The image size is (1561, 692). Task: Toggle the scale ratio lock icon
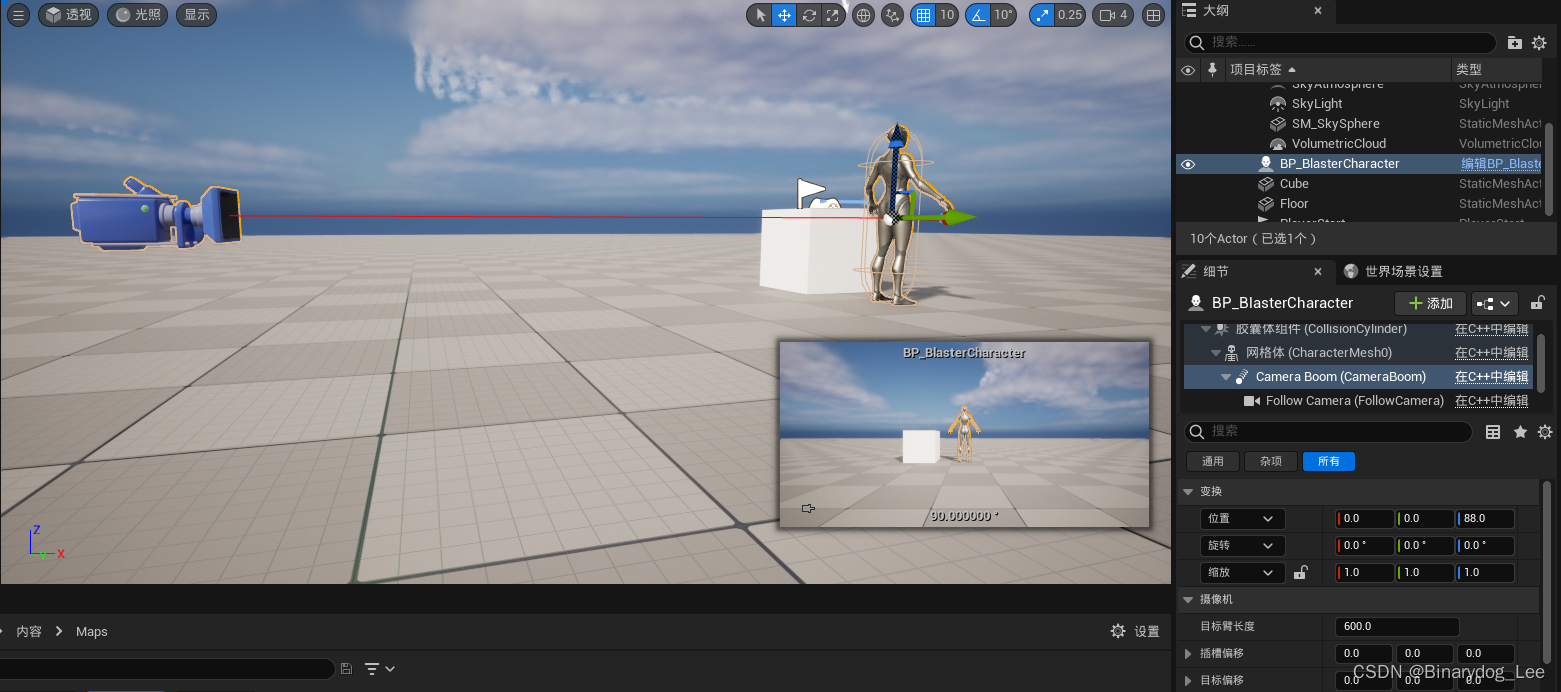[1301, 573]
